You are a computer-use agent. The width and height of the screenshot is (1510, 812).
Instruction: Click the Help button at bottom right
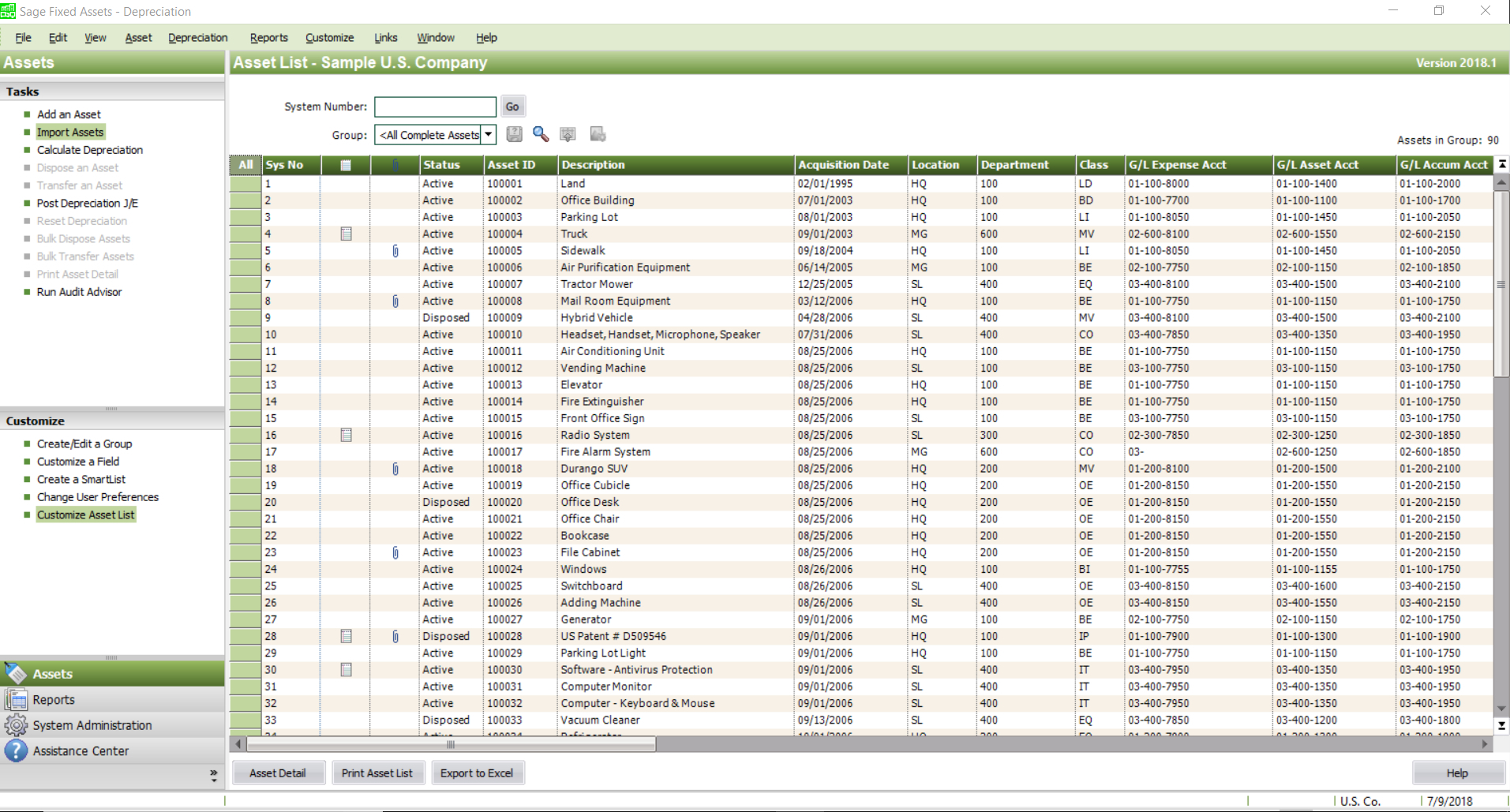pyautogui.click(x=1457, y=773)
